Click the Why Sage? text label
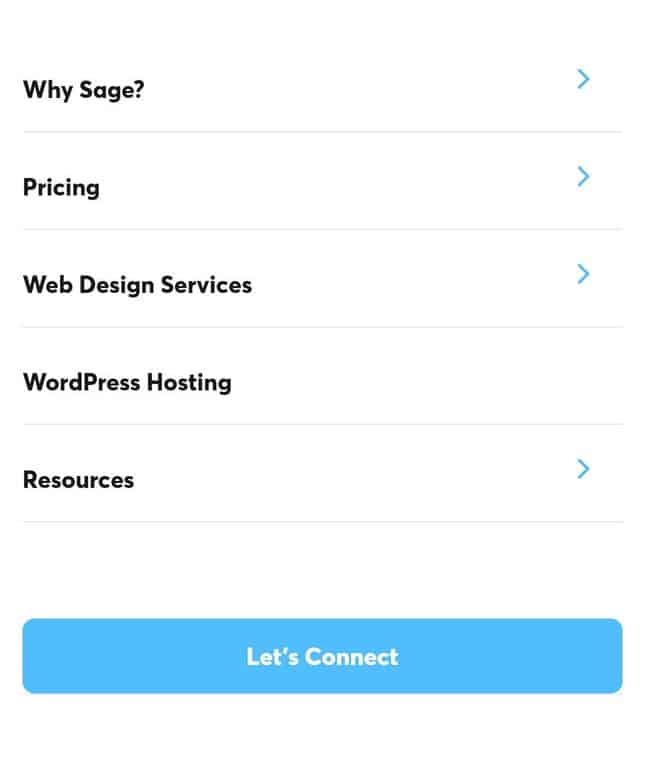The image size is (645, 760). pyautogui.click(x=83, y=90)
